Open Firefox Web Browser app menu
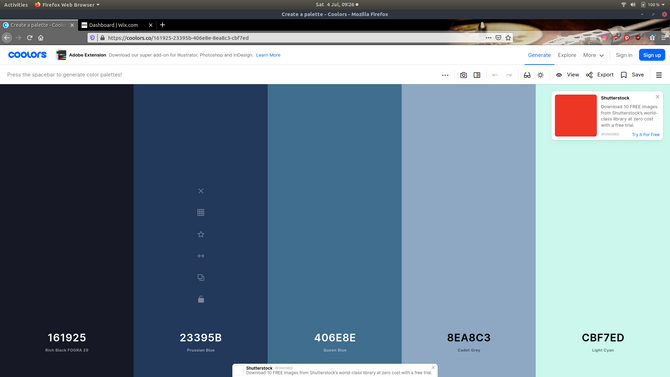This screenshot has height=377, width=670. coord(67,5)
